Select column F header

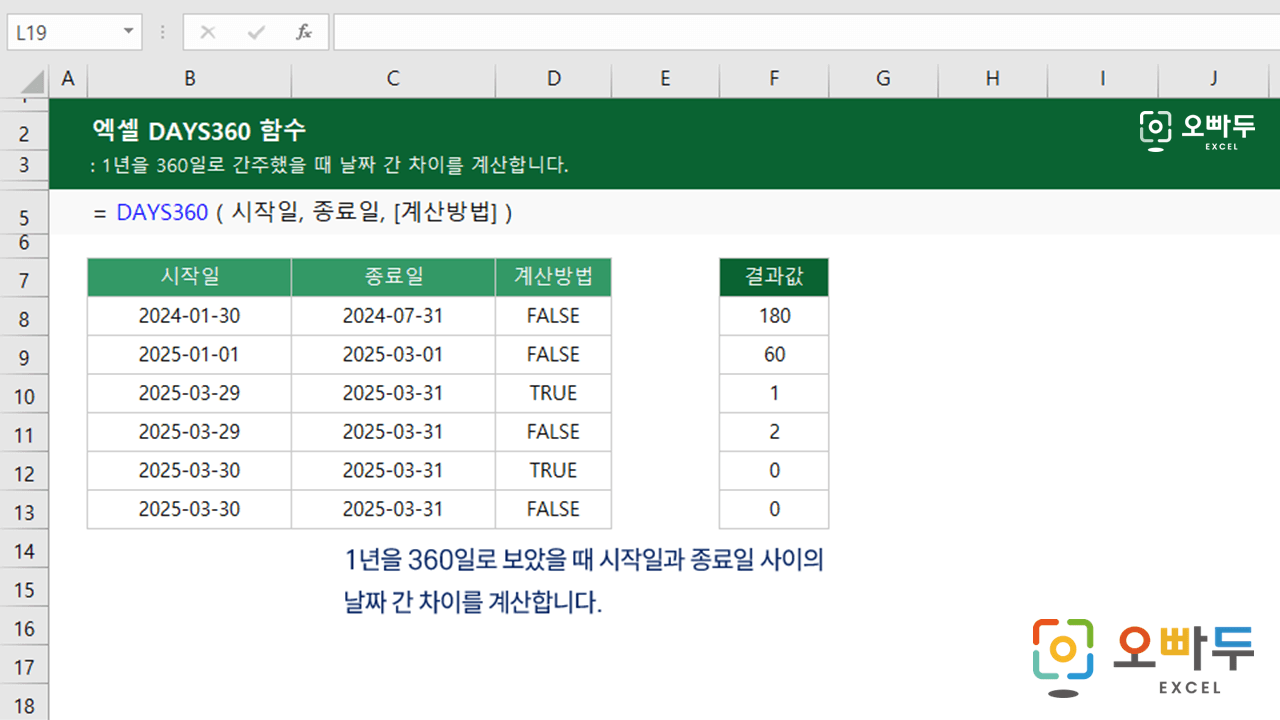coord(773,79)
